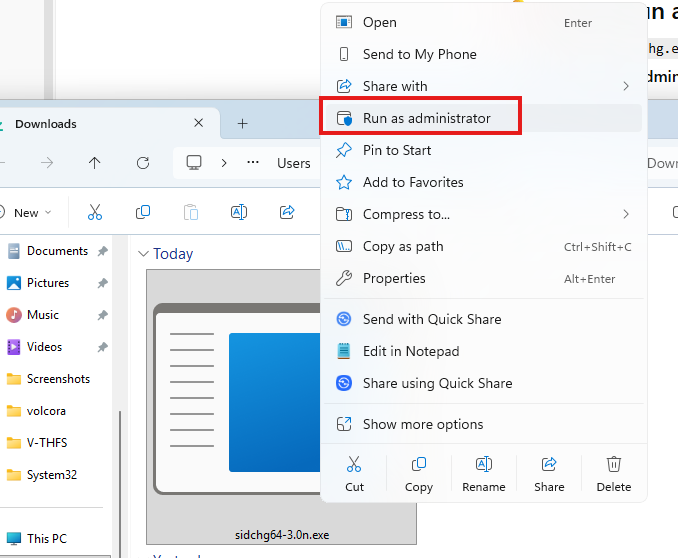Open Documents in the sidebar
678x558 pixels.
click(56, 251)
